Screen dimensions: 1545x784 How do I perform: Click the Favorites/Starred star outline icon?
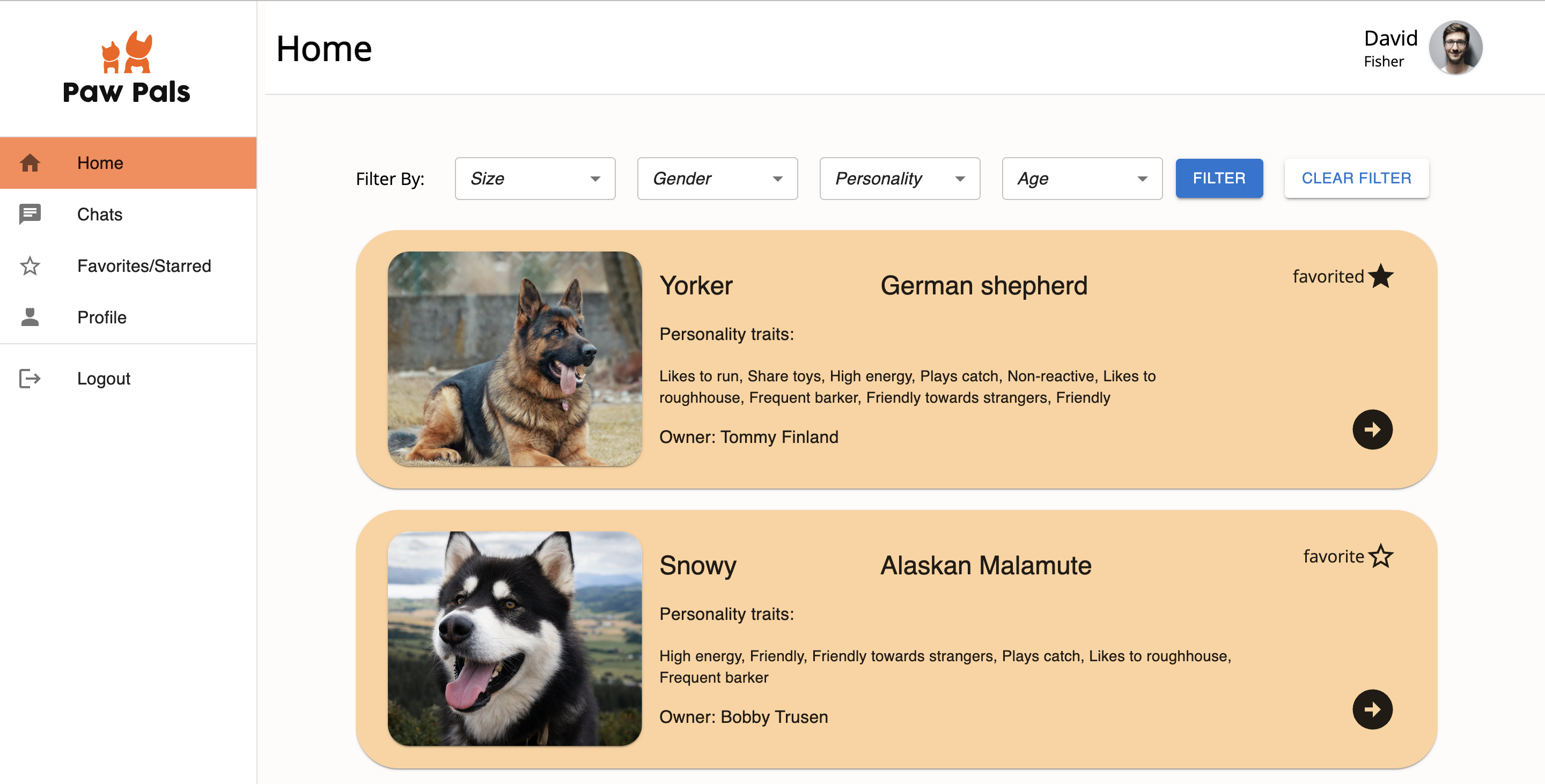pyautogui.click(x=30, y=265)
